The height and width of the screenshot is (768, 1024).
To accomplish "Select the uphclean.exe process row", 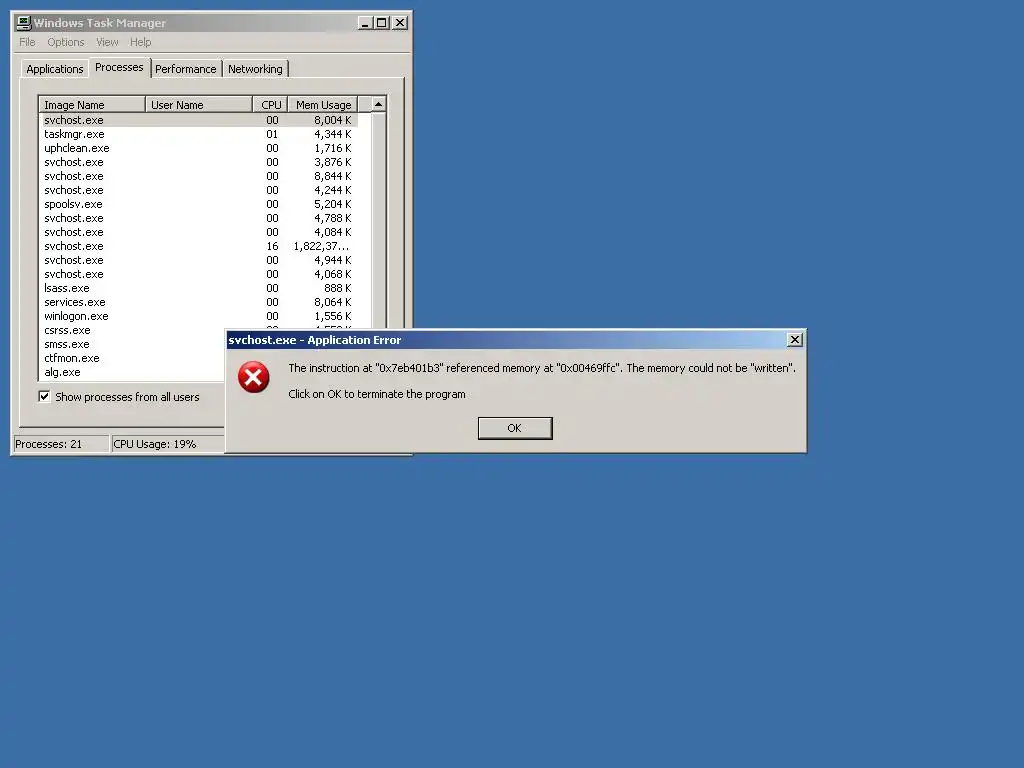I will (x=200, y=148).
